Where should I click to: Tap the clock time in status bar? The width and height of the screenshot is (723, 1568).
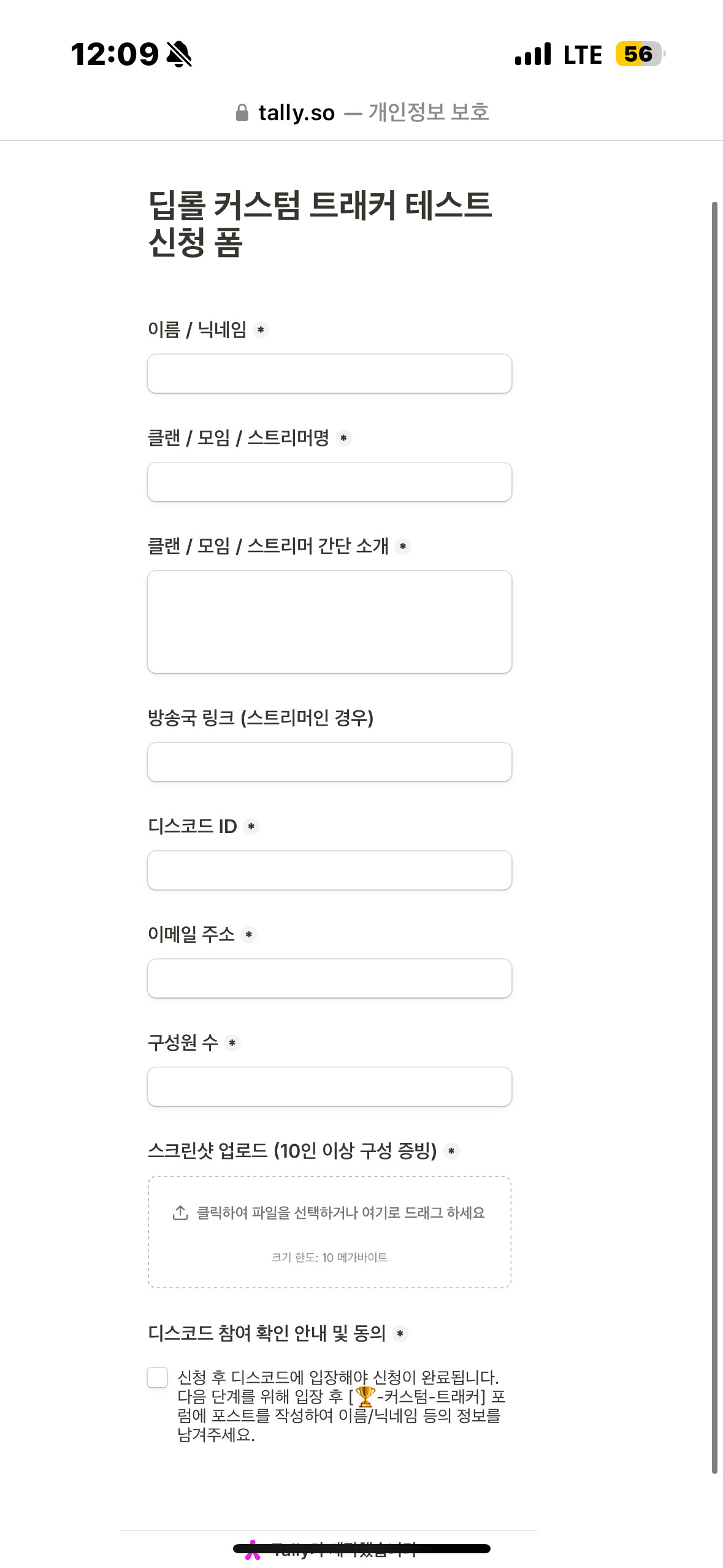[x=115, y=54]
